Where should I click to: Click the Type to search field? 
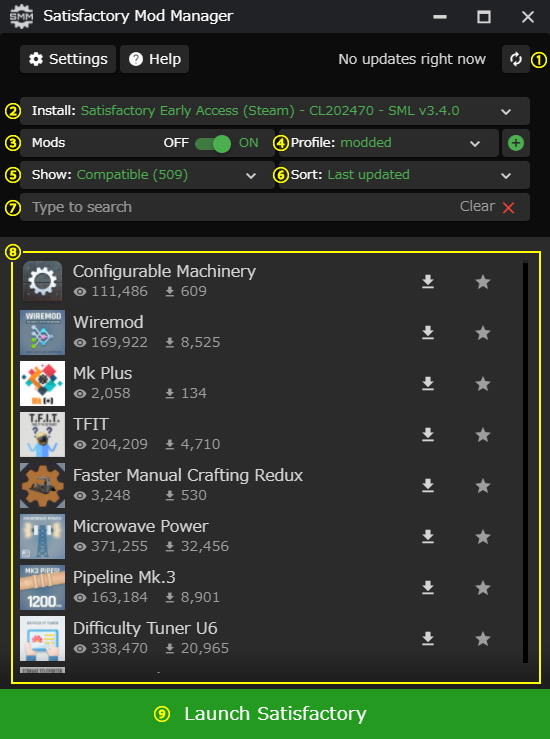[x=275, y=207]
